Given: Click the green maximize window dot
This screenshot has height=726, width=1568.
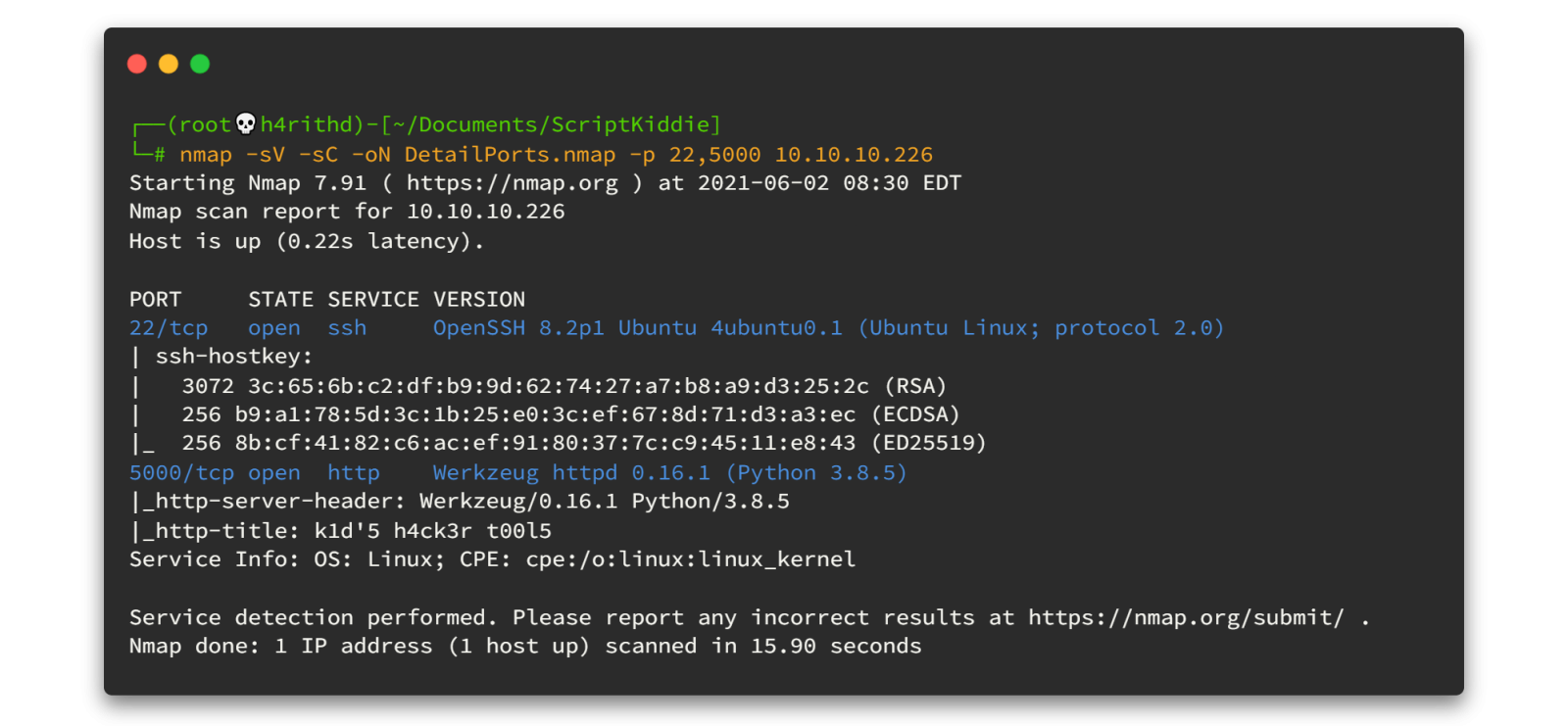Looking at the screenshot, I should click(200, 64).
